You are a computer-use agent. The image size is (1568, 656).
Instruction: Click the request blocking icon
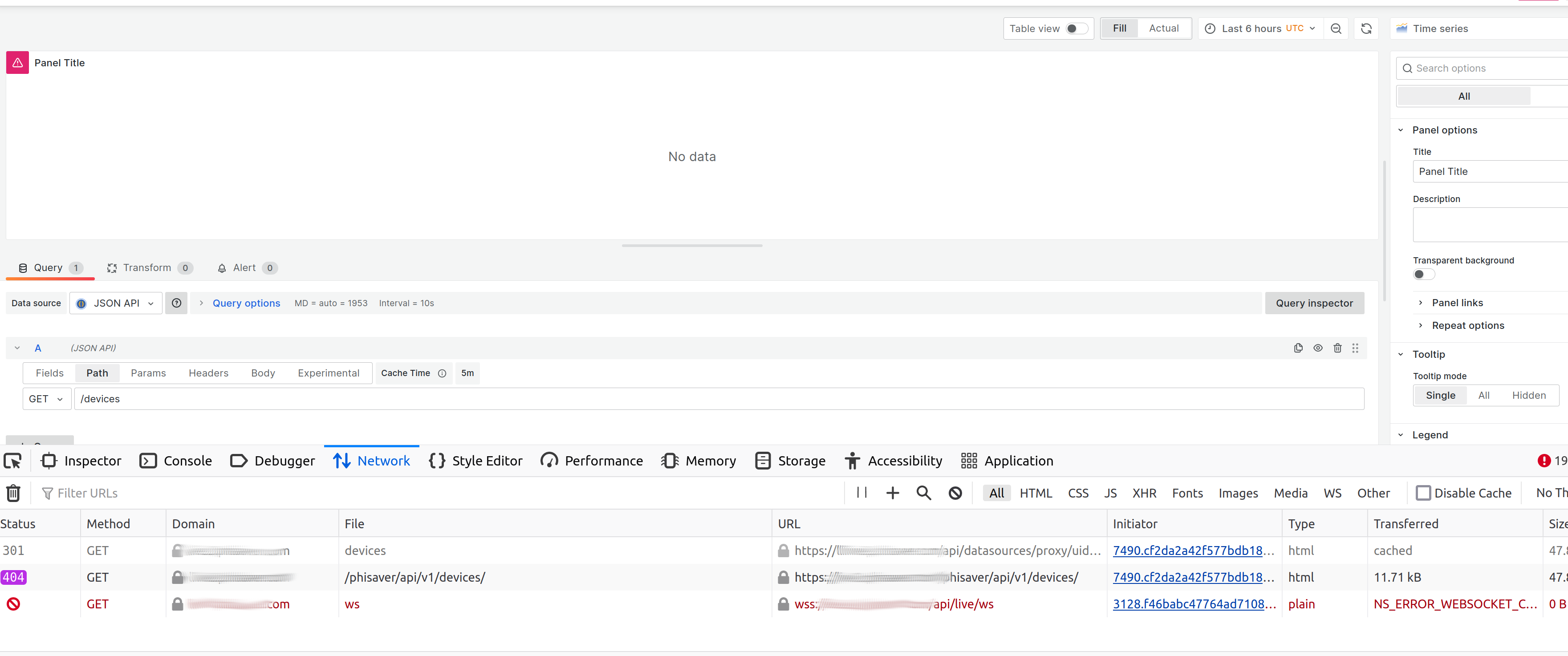[x=955, y=493]
